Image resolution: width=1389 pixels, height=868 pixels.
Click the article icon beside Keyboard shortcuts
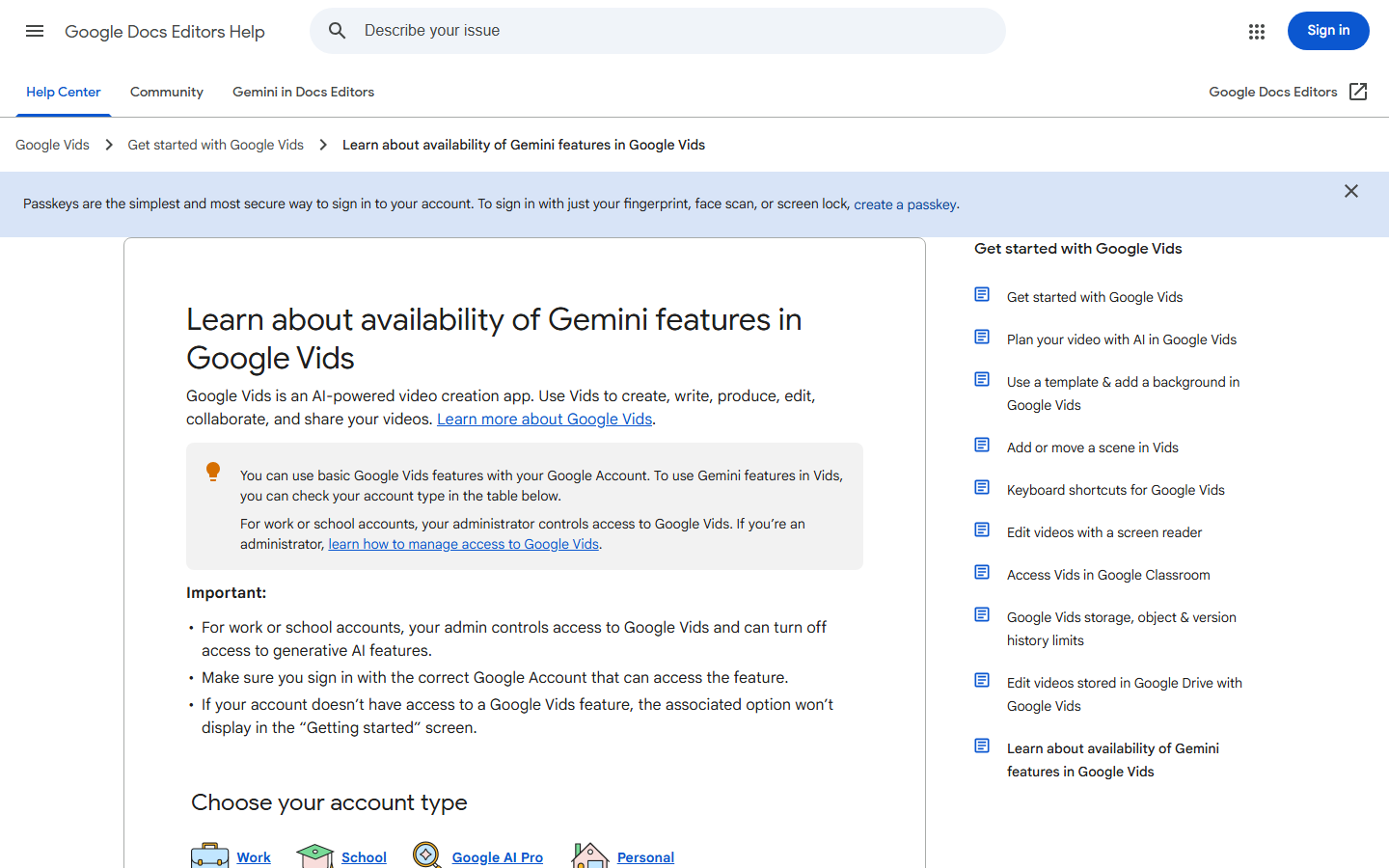(982, 487)
